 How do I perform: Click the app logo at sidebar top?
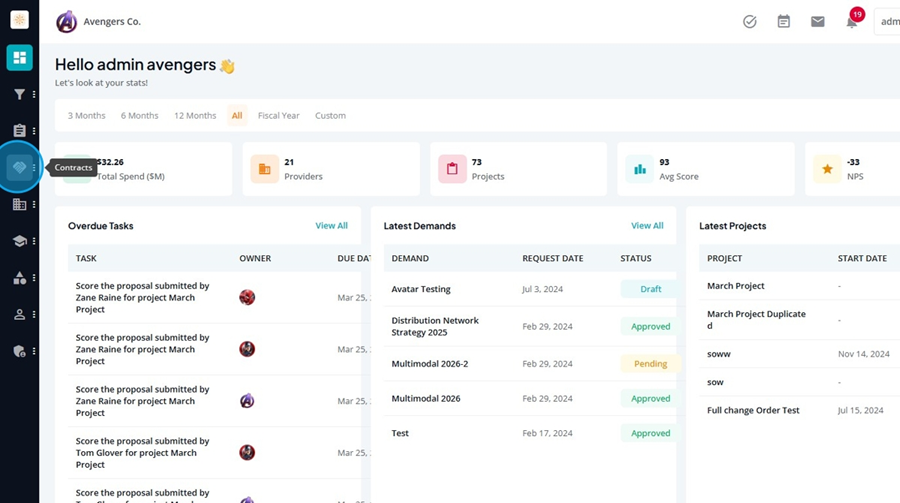(x=20, y=20)
